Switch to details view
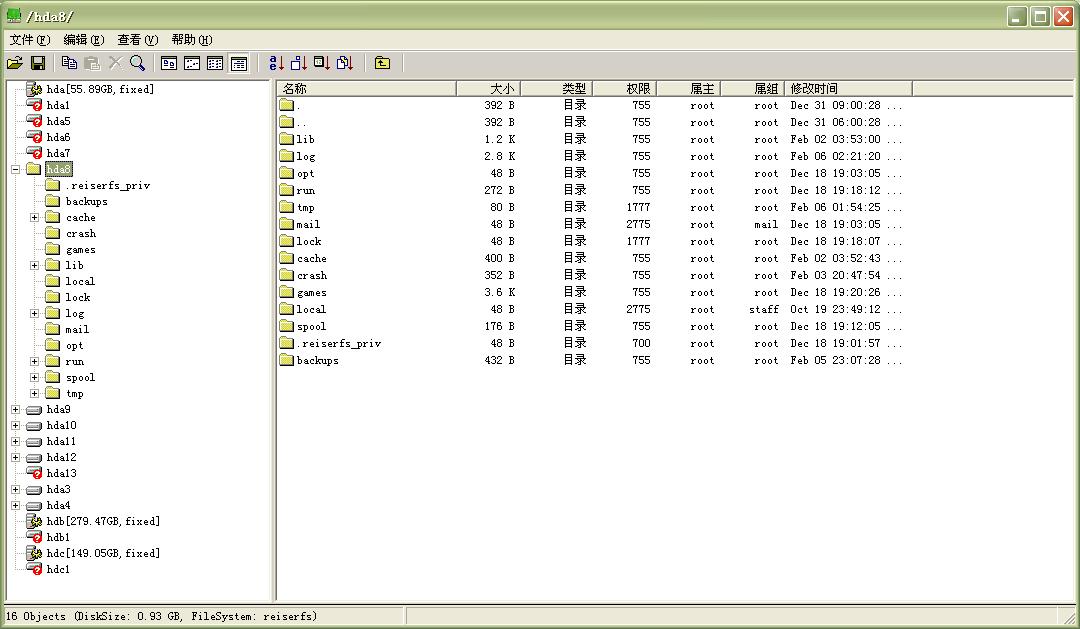 [238, 63]
